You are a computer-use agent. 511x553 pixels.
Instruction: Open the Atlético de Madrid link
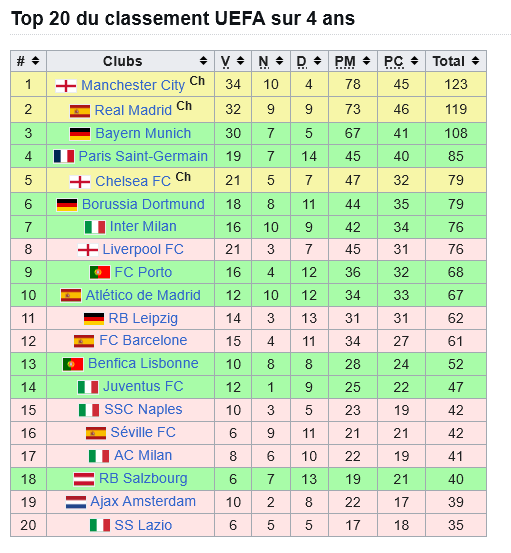(x=143, y=295)
